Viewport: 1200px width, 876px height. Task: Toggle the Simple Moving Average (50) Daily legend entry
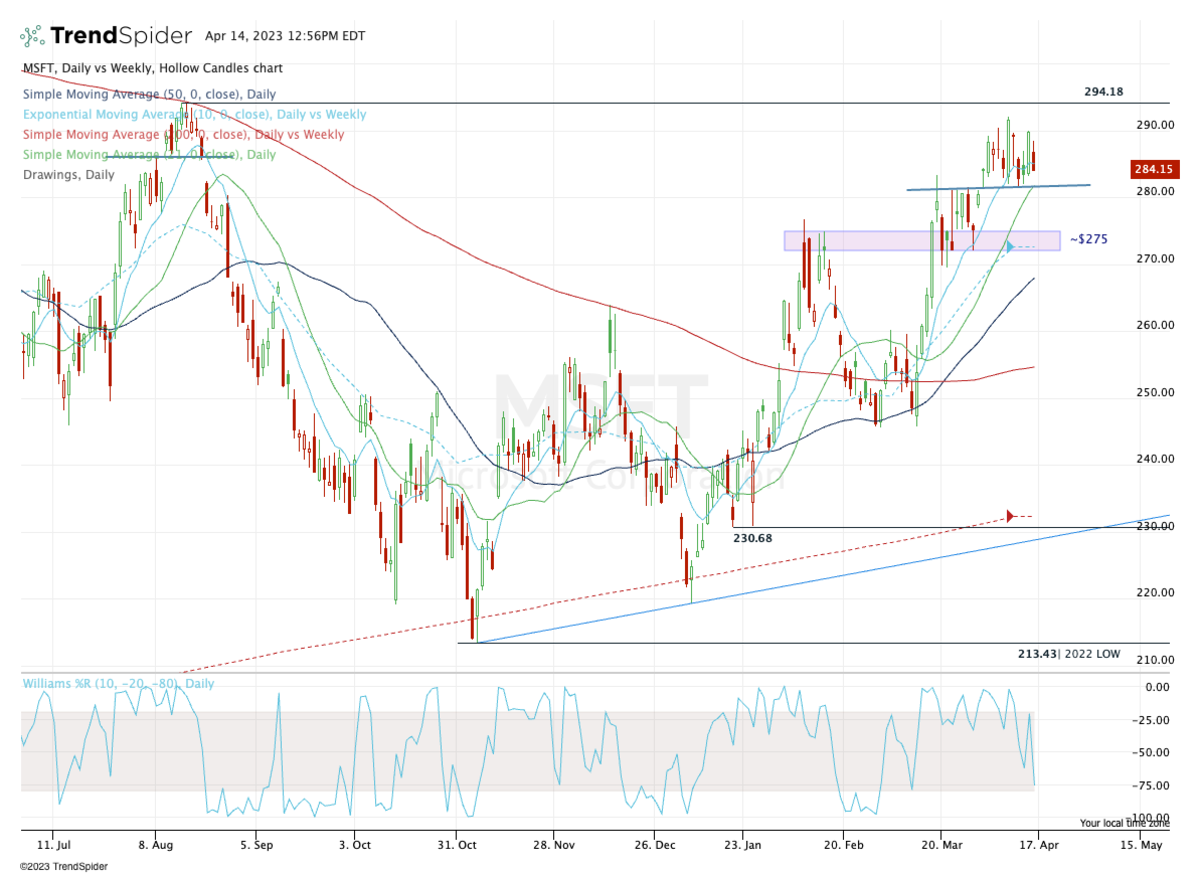[x=148, y=94]
